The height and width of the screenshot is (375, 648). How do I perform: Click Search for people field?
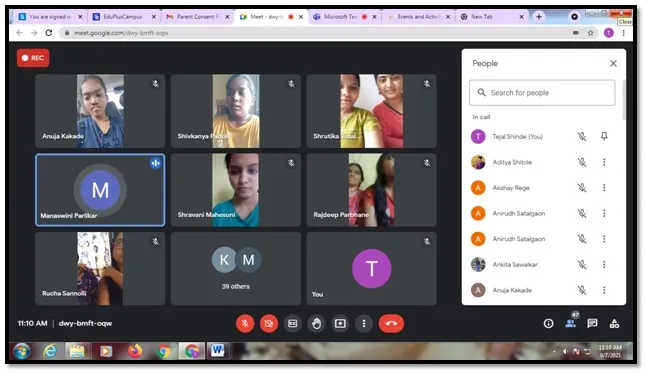tap(542, 93)
